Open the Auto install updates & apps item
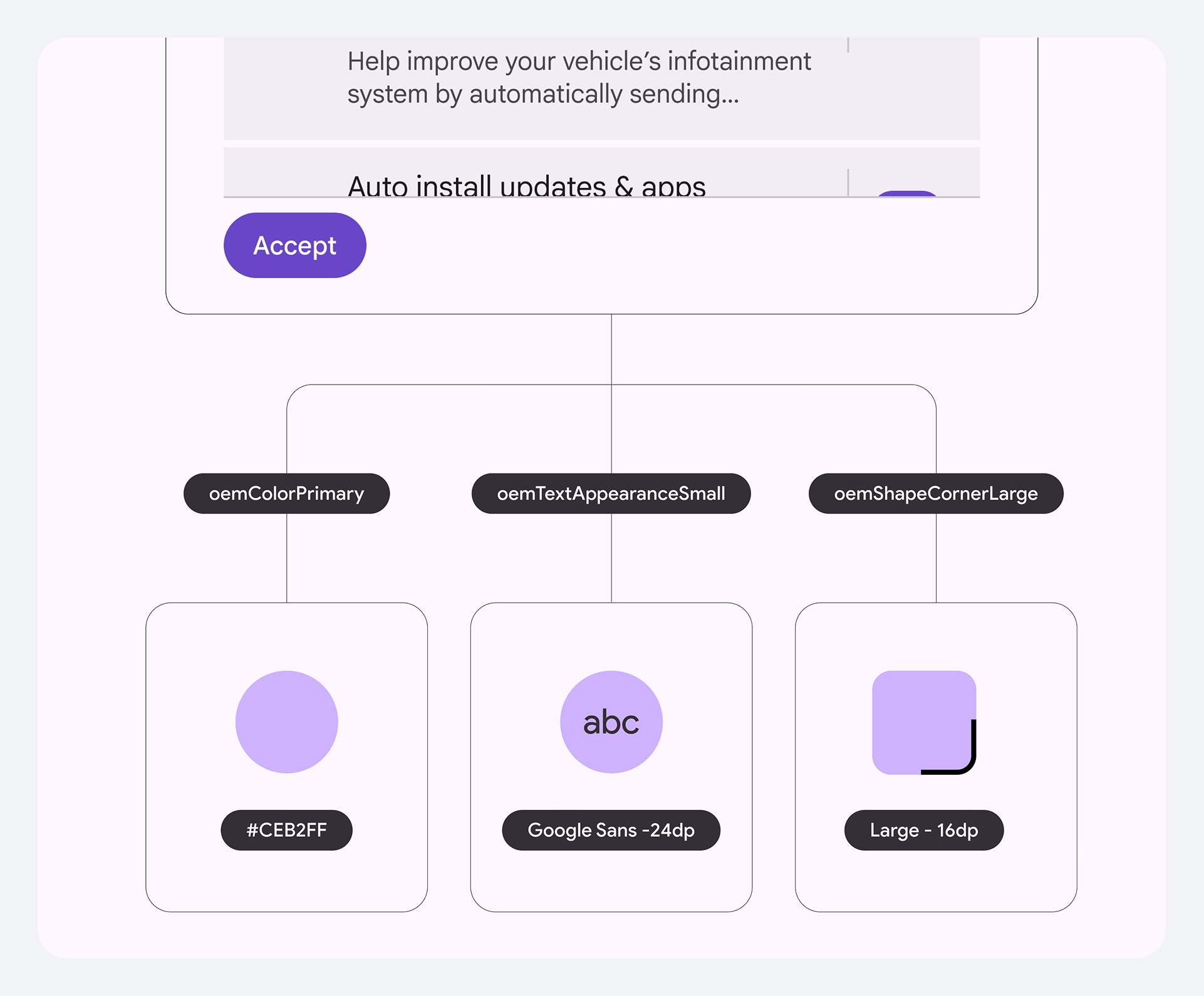Image resolution: width=1204 pixels, height=996 pixels. [601, 172]
